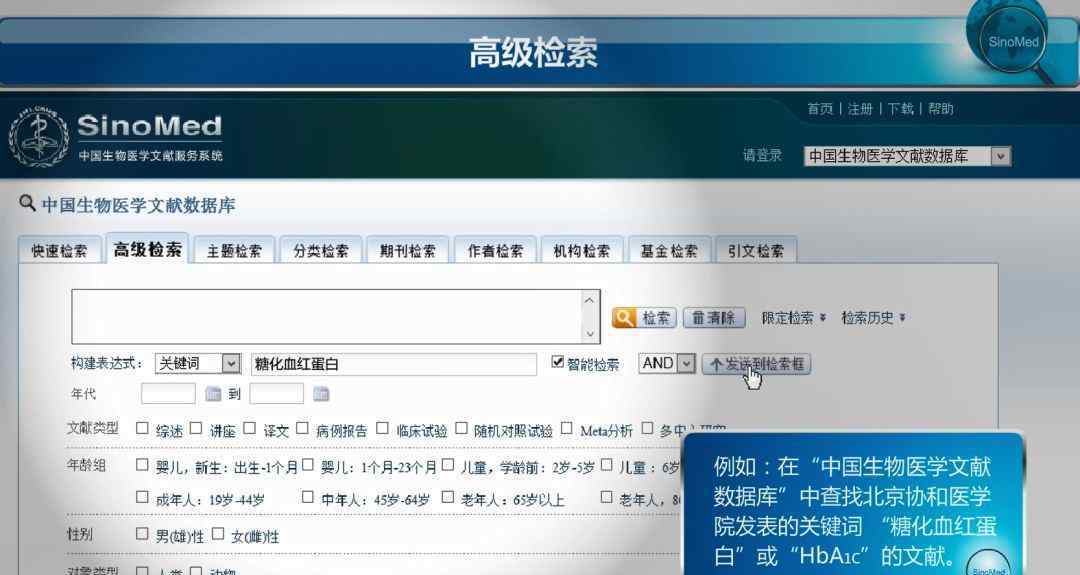Click scroll up arrow in query box
Screen dimensions: 1080x575
[589, 300]
